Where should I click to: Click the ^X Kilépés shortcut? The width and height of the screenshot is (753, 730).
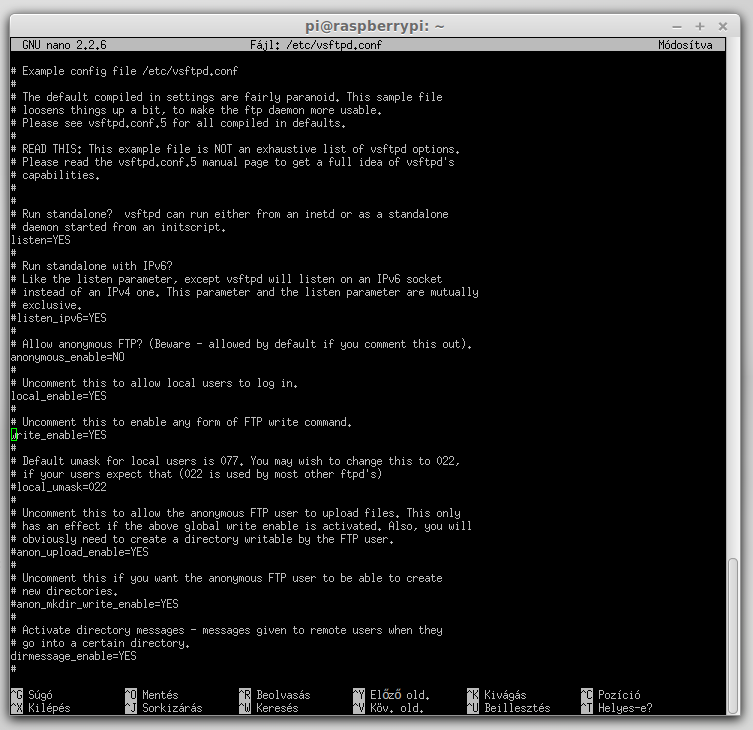click(40, 708)
